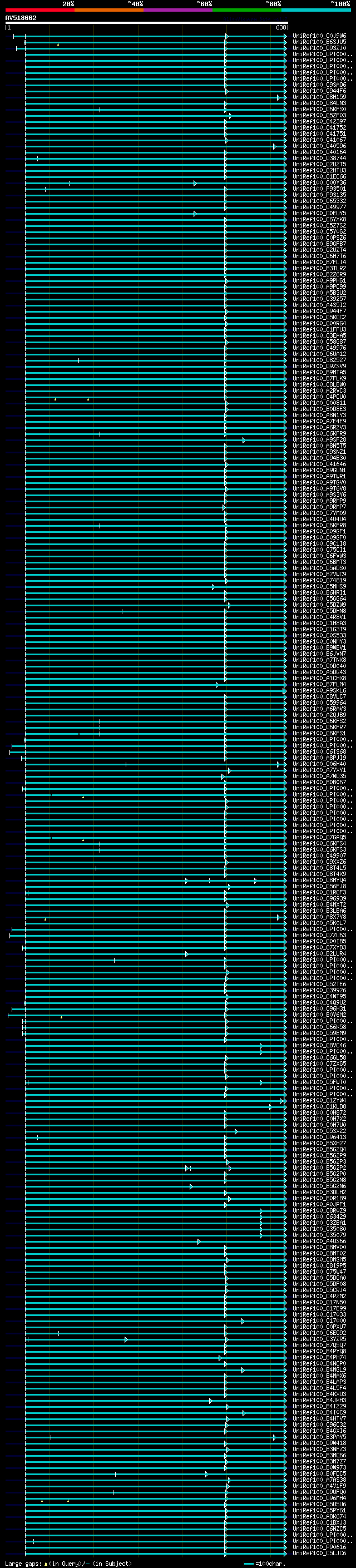Select hit label UniRef100_Q6KFS0
The height and width of the screenshot is (1568, 356).
click(x=319, y=110)
